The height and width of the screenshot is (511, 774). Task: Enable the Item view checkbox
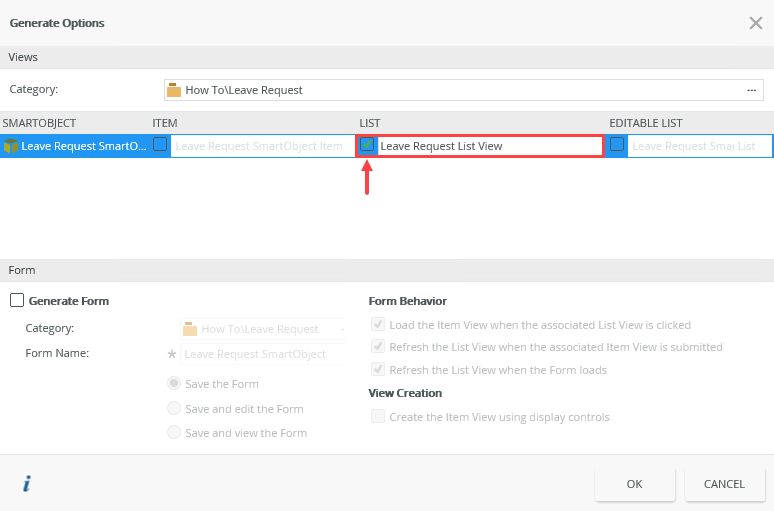point(160,144)
